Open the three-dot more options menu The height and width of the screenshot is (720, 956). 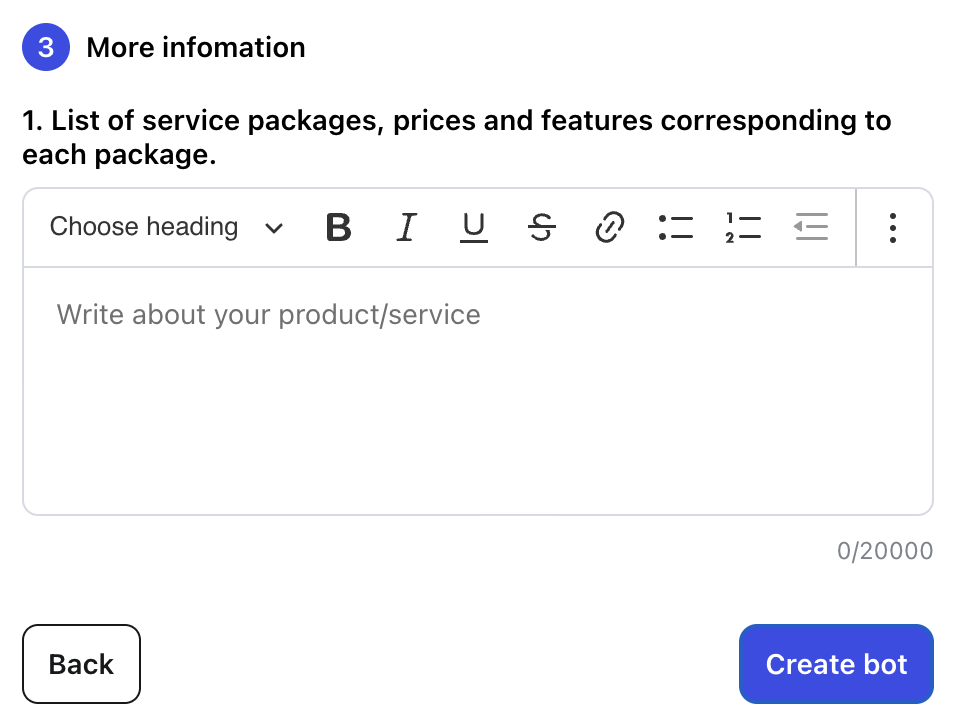click(x=893, y=228)
